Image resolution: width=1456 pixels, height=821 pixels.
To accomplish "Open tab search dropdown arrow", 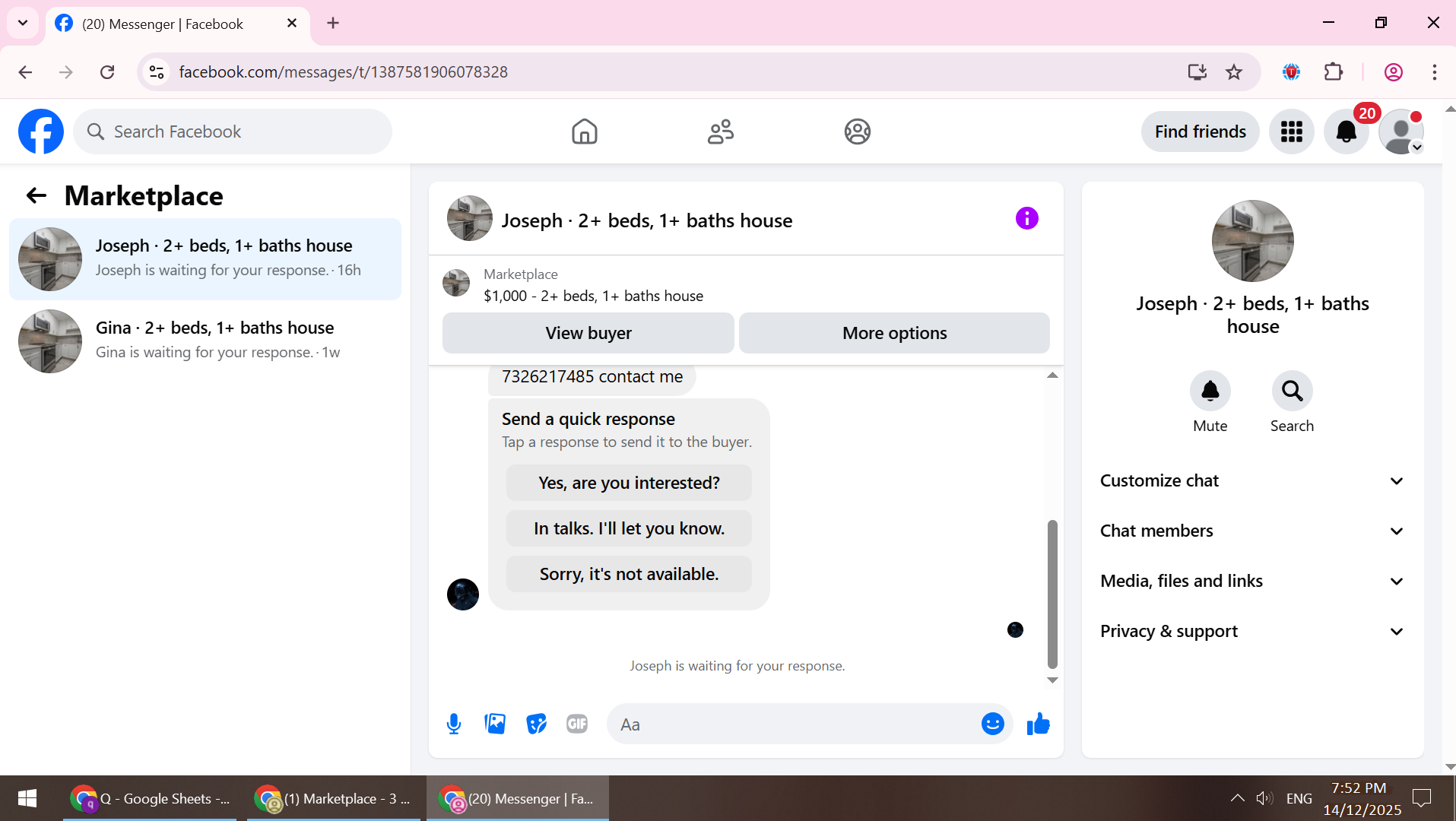I will click(23, 23).
